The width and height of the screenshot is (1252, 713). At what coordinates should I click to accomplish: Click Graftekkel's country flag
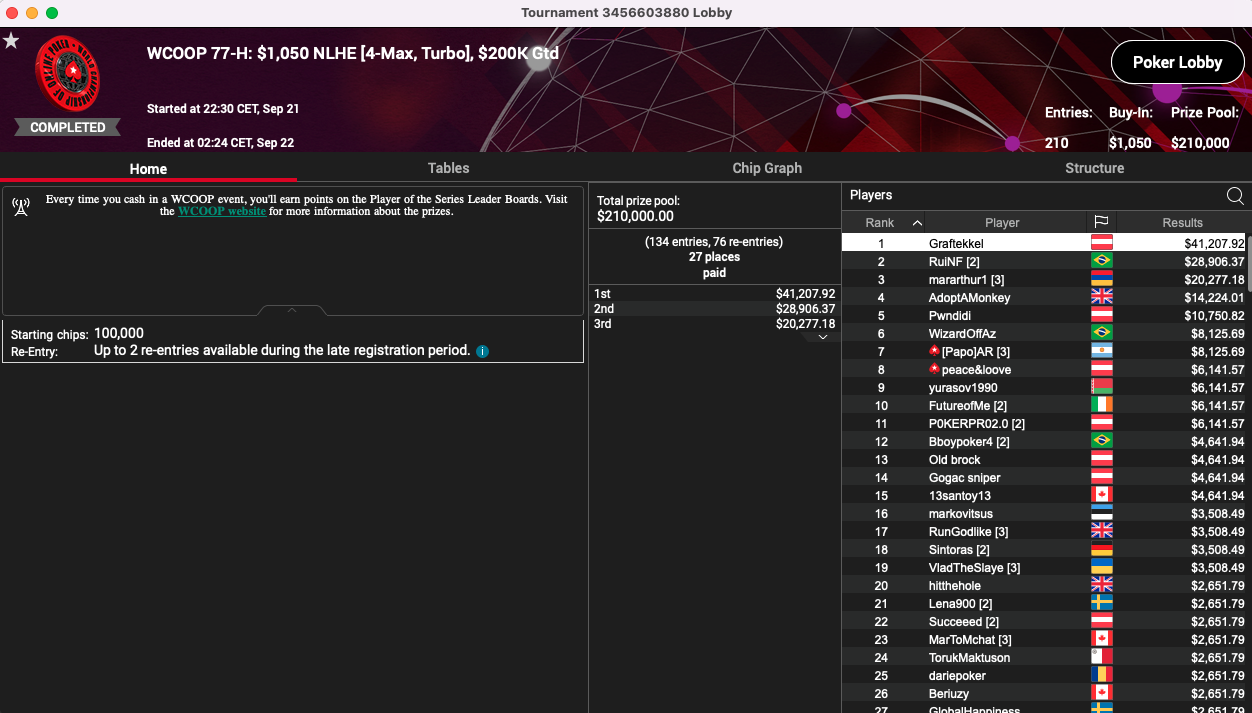point(1101,243)
